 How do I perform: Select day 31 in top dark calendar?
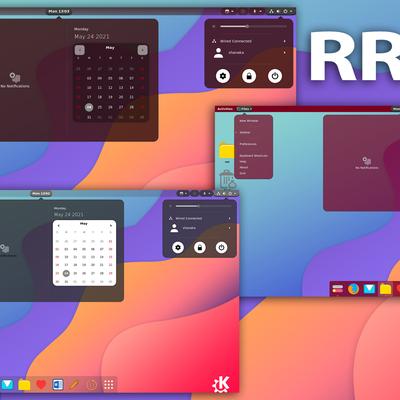tap(89, 117)
